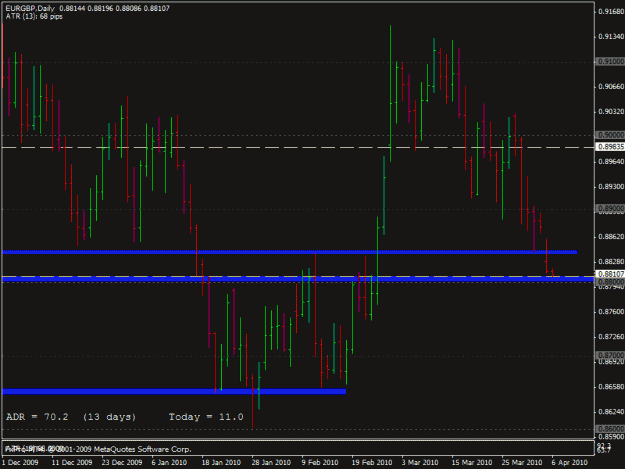Select the lowest blue horizontal line
The width and height of the screenshot is (625, 469).
[174, 392]
